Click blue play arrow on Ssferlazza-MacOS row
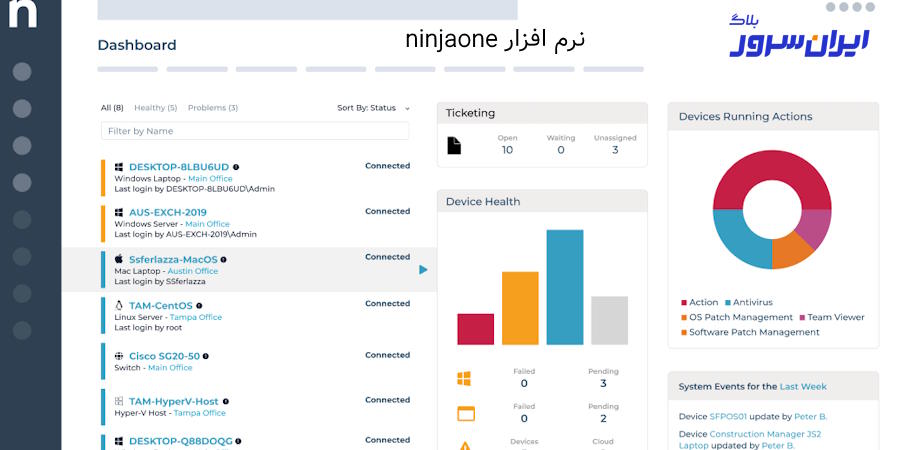 423,269
